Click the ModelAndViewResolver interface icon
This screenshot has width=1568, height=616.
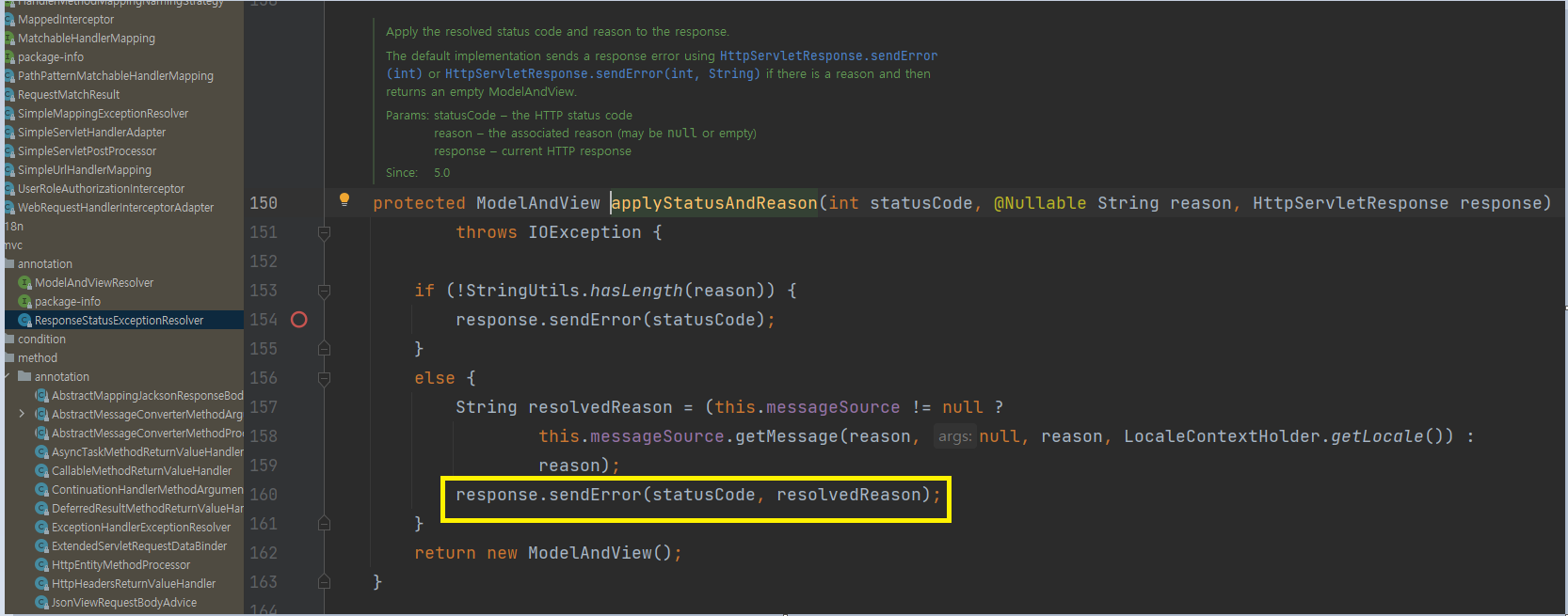[25, 283]
